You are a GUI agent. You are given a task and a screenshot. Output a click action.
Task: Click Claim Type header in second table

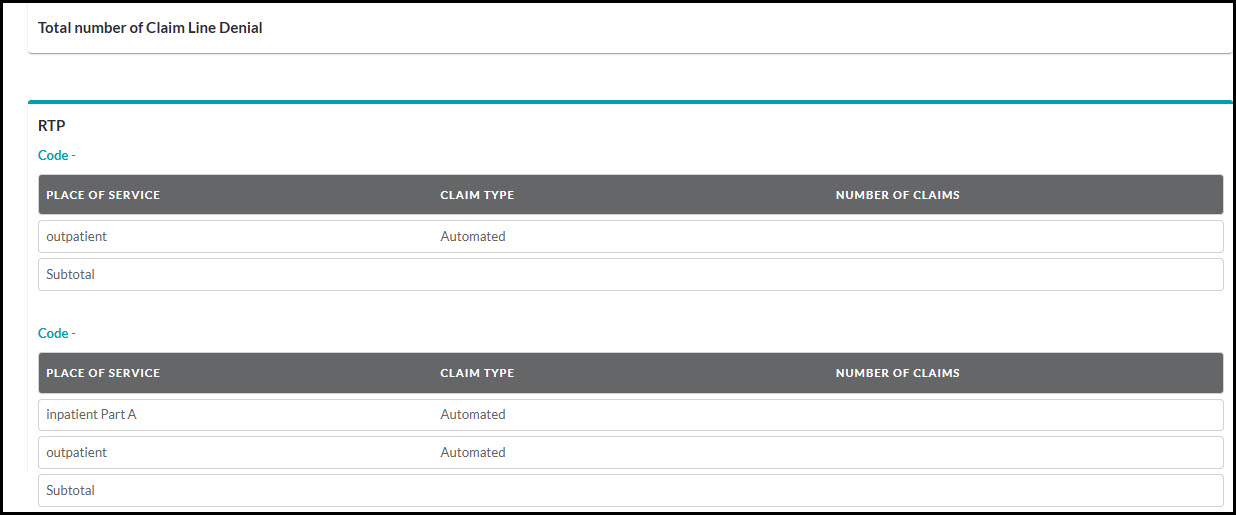(x=477, y=373)
